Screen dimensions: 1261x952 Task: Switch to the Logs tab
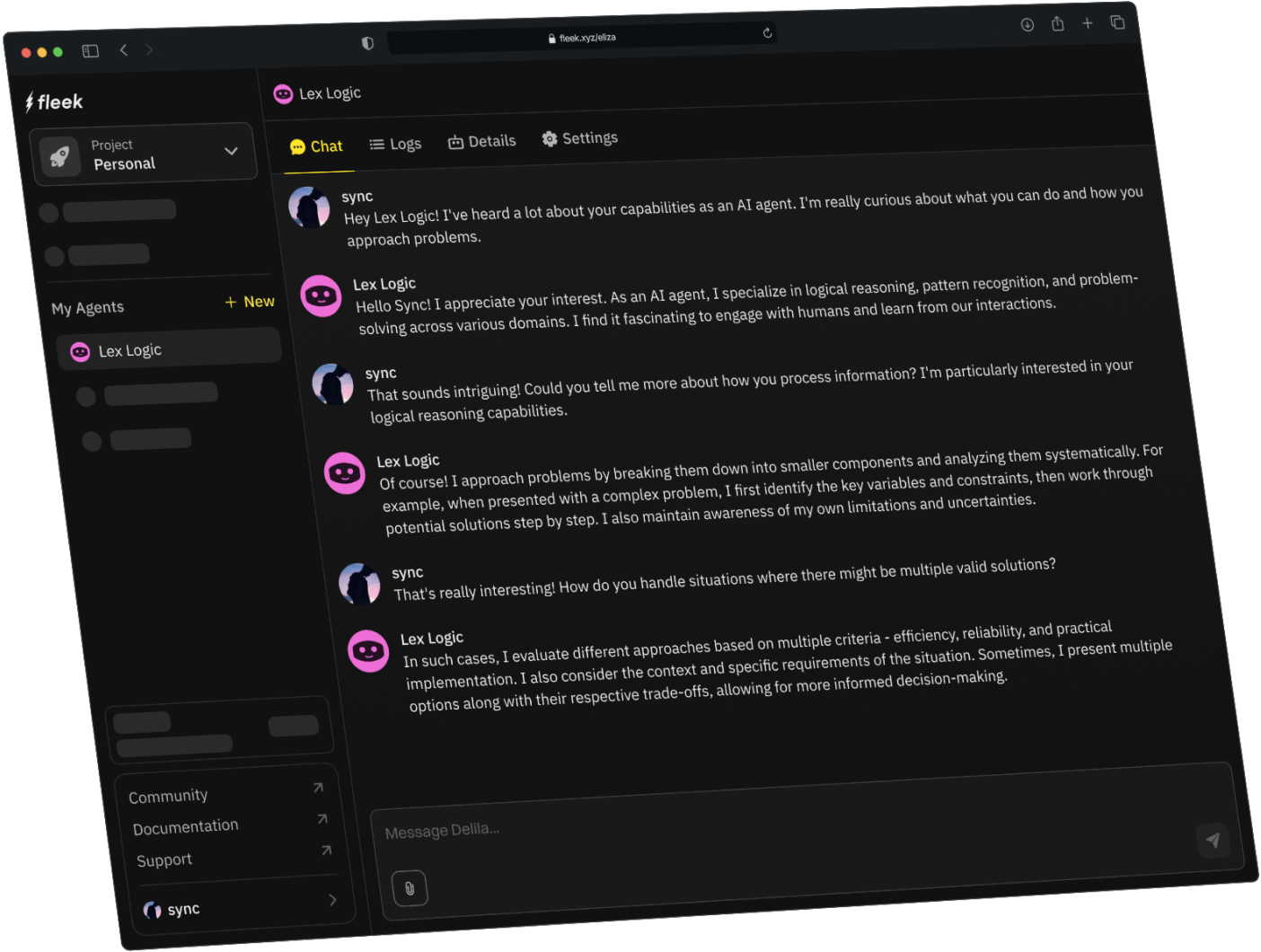pyautogui.click(x=395, y=144)
